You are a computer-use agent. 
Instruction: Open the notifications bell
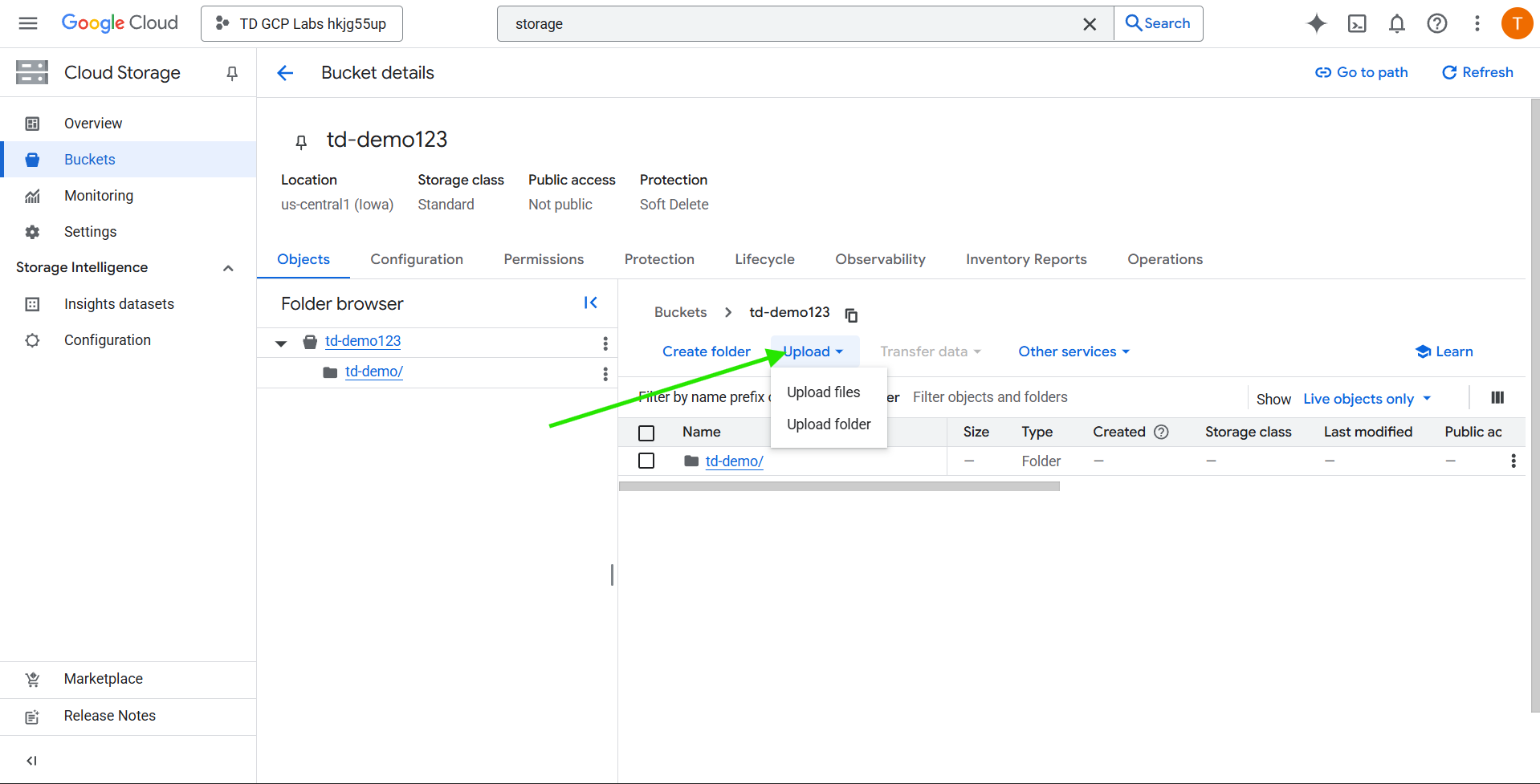point(1396,24)
